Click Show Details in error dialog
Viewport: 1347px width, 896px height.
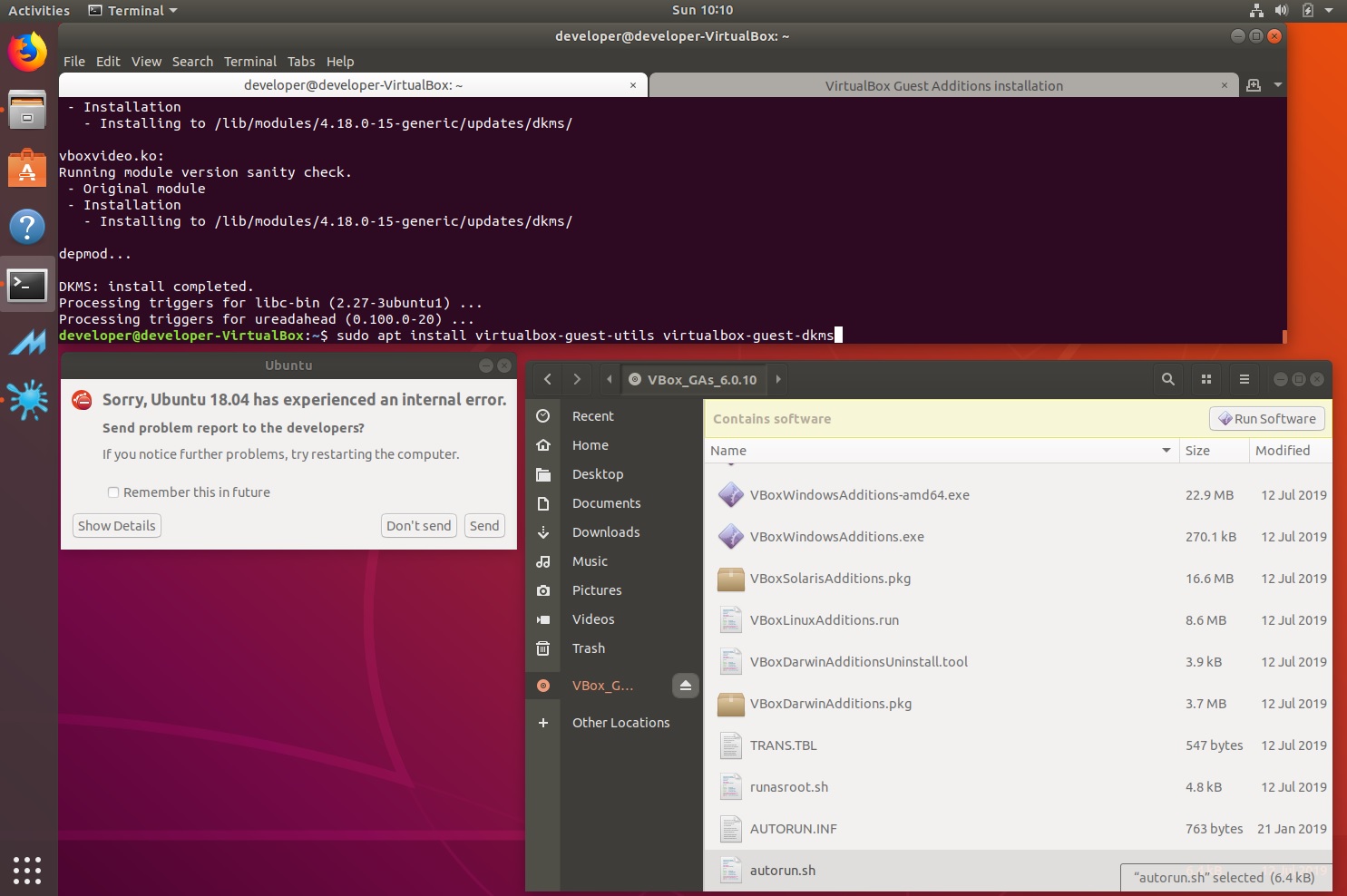tap(116, 526)
